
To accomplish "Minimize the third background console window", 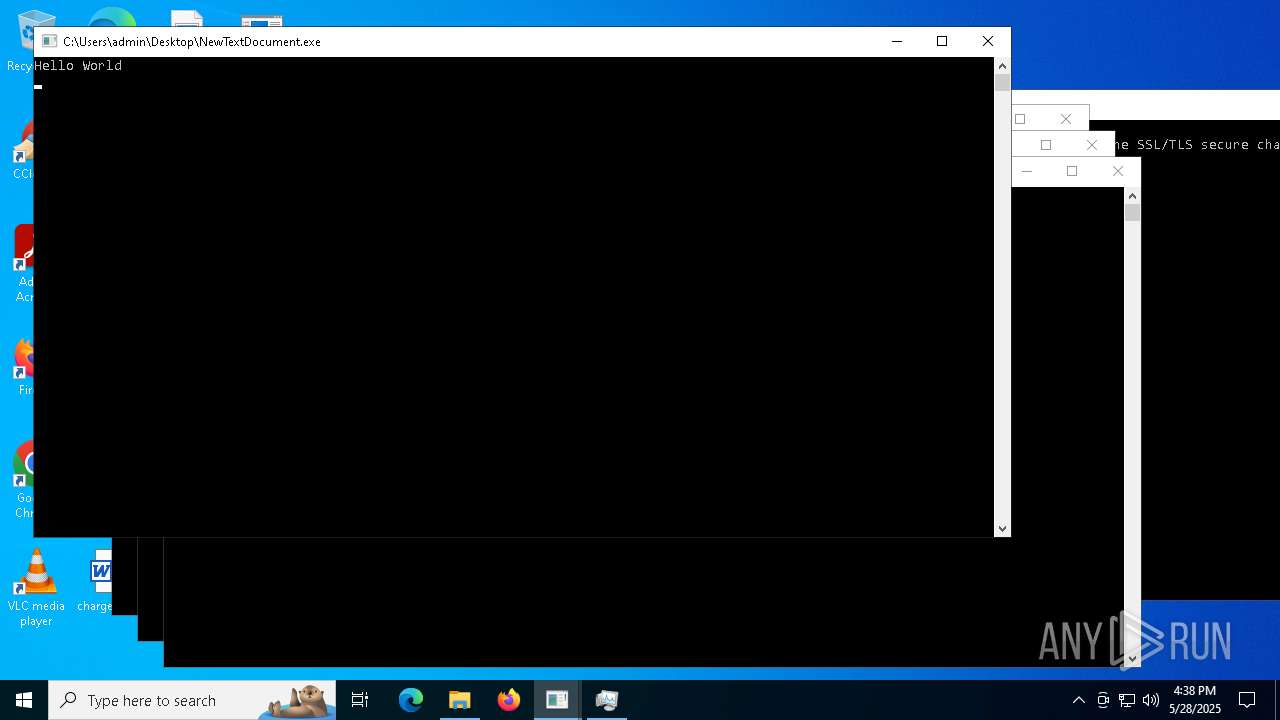I will (1027, 171).
